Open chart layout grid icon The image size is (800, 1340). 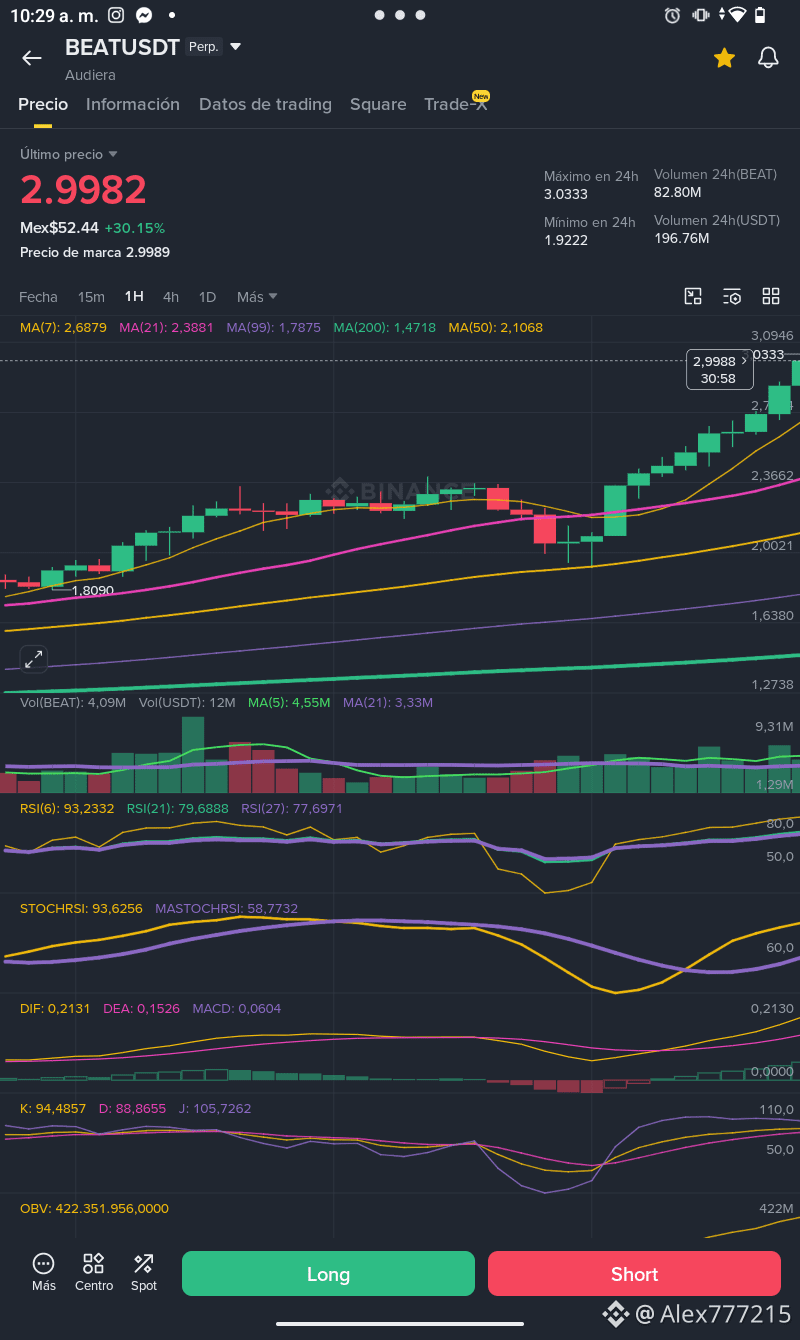(770, 296)
